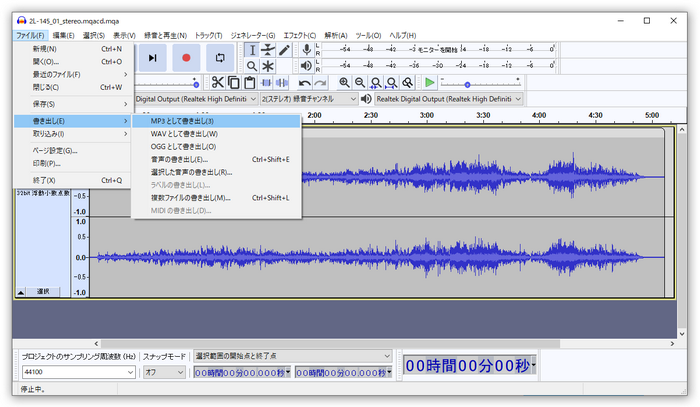Screen dimensions: 700x407
Task: Adjust the playback speed slider
Action: [x=467, y=84]
